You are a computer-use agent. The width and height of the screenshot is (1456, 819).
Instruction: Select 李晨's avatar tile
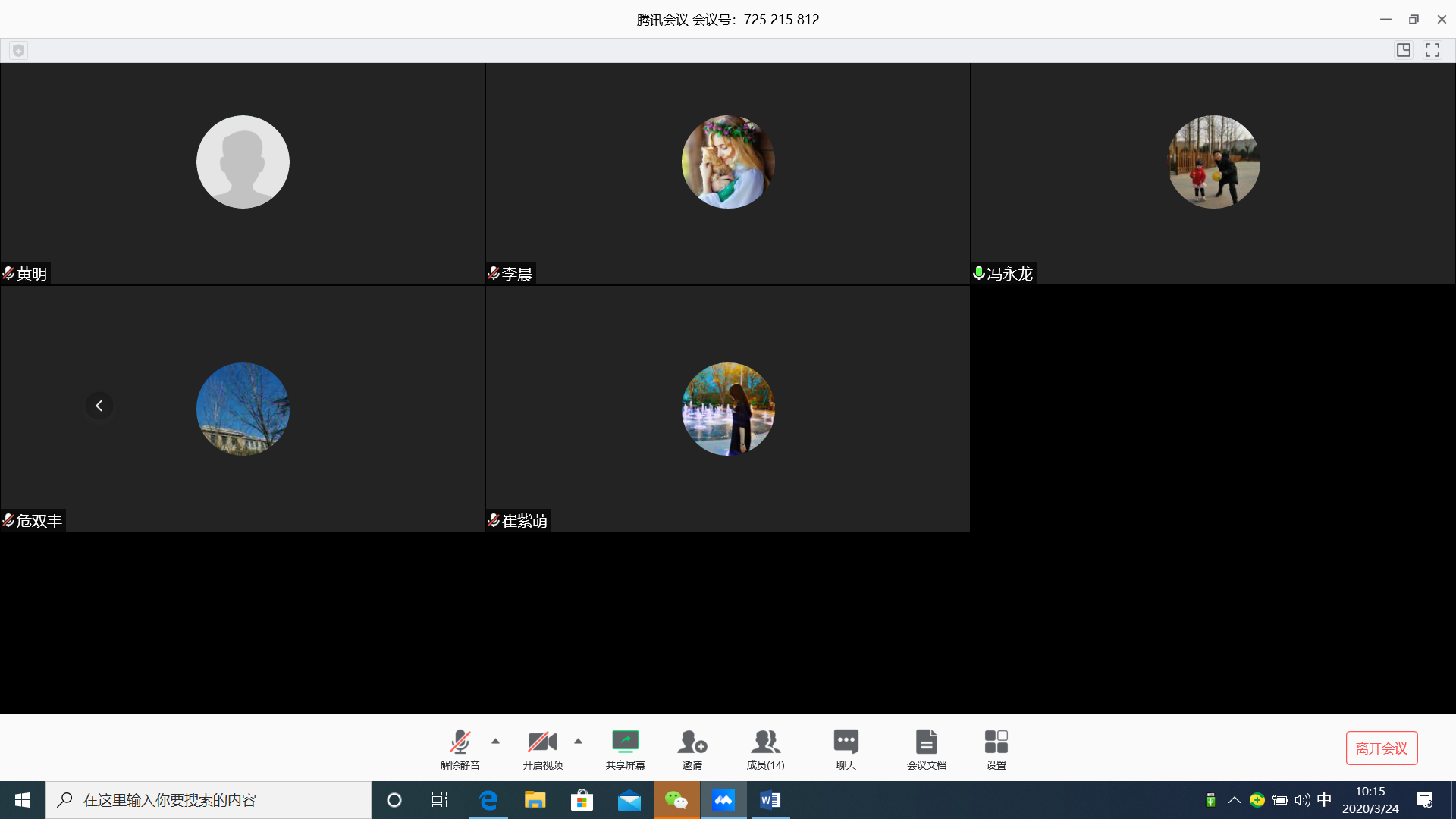728,162
